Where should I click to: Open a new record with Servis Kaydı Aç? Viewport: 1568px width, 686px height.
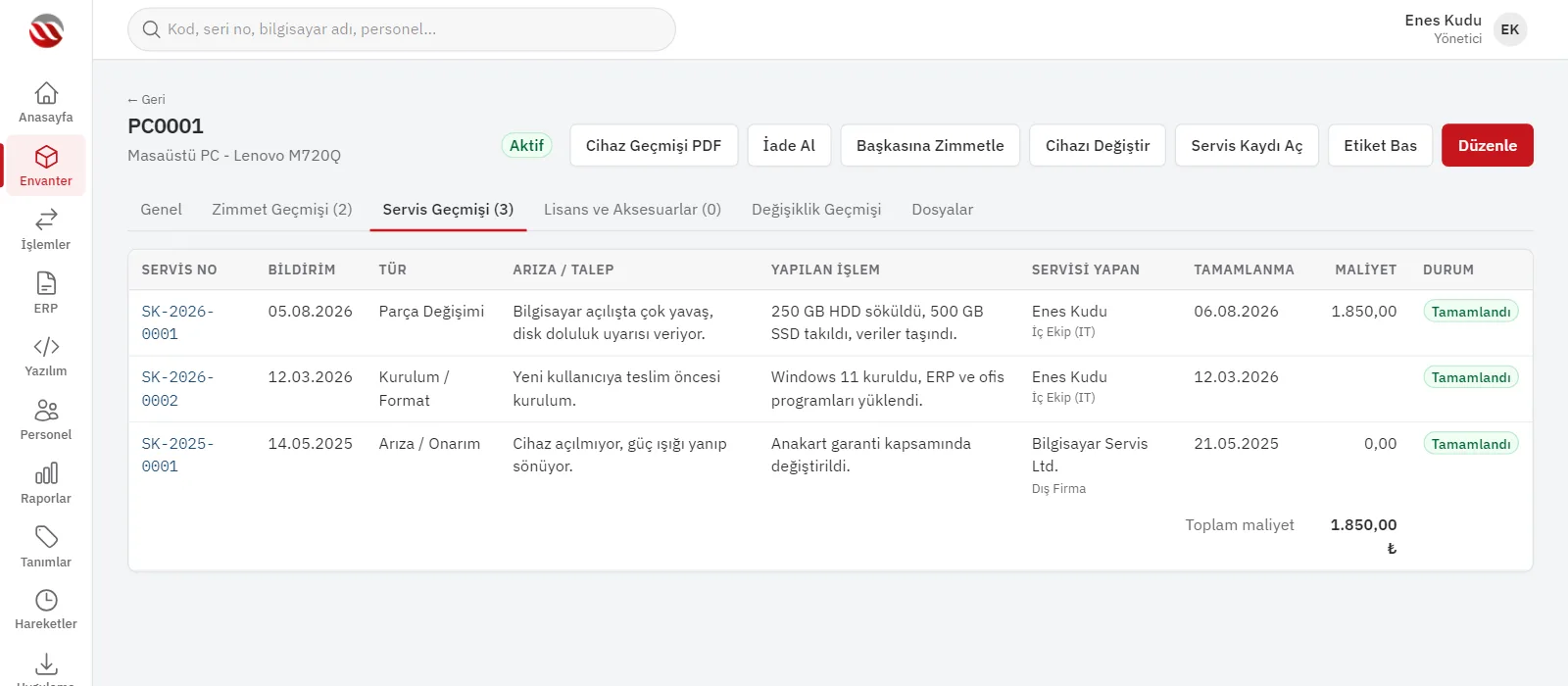tap(1247, 145)
